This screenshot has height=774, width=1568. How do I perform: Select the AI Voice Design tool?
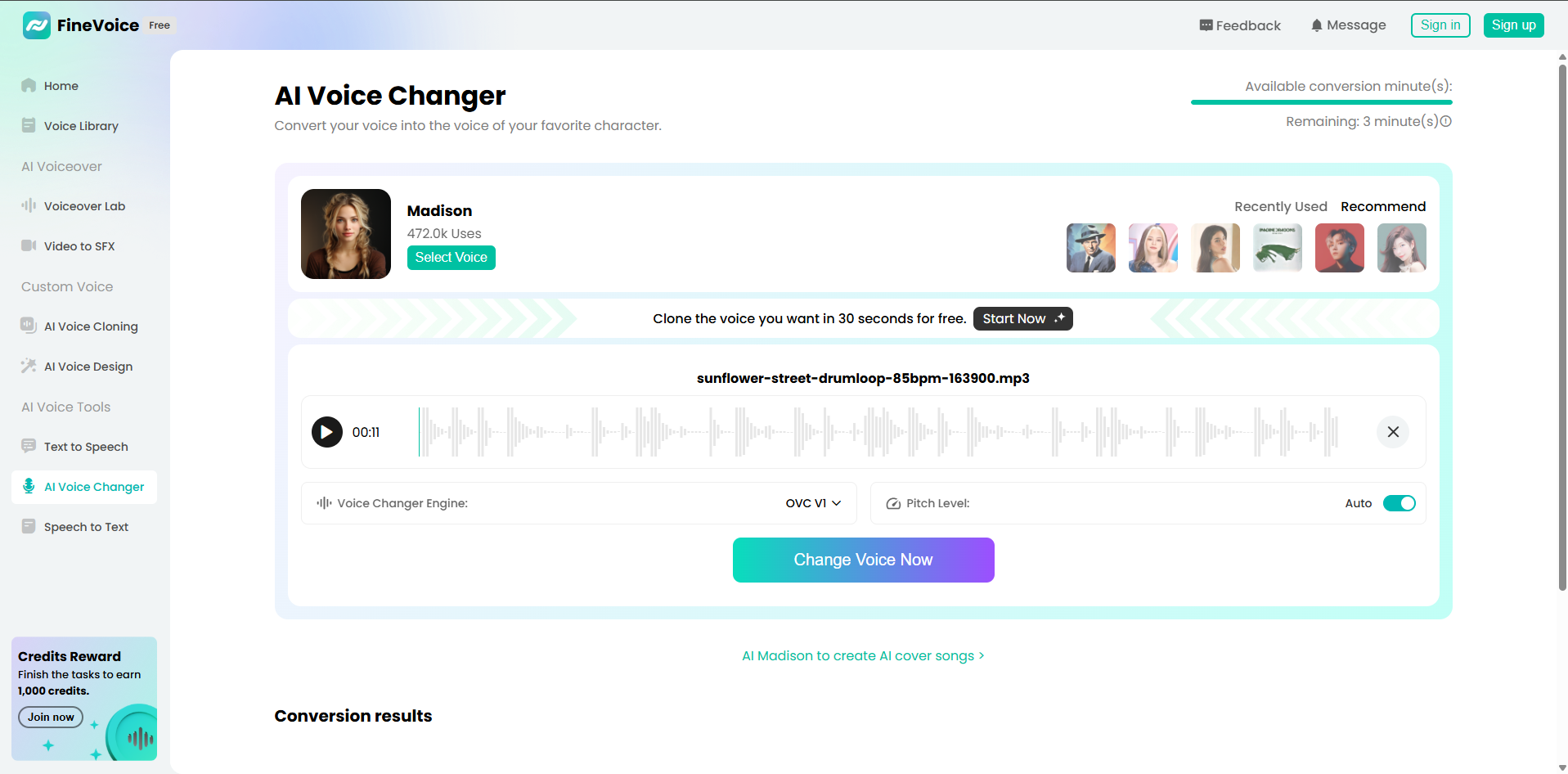coord(88,366)
